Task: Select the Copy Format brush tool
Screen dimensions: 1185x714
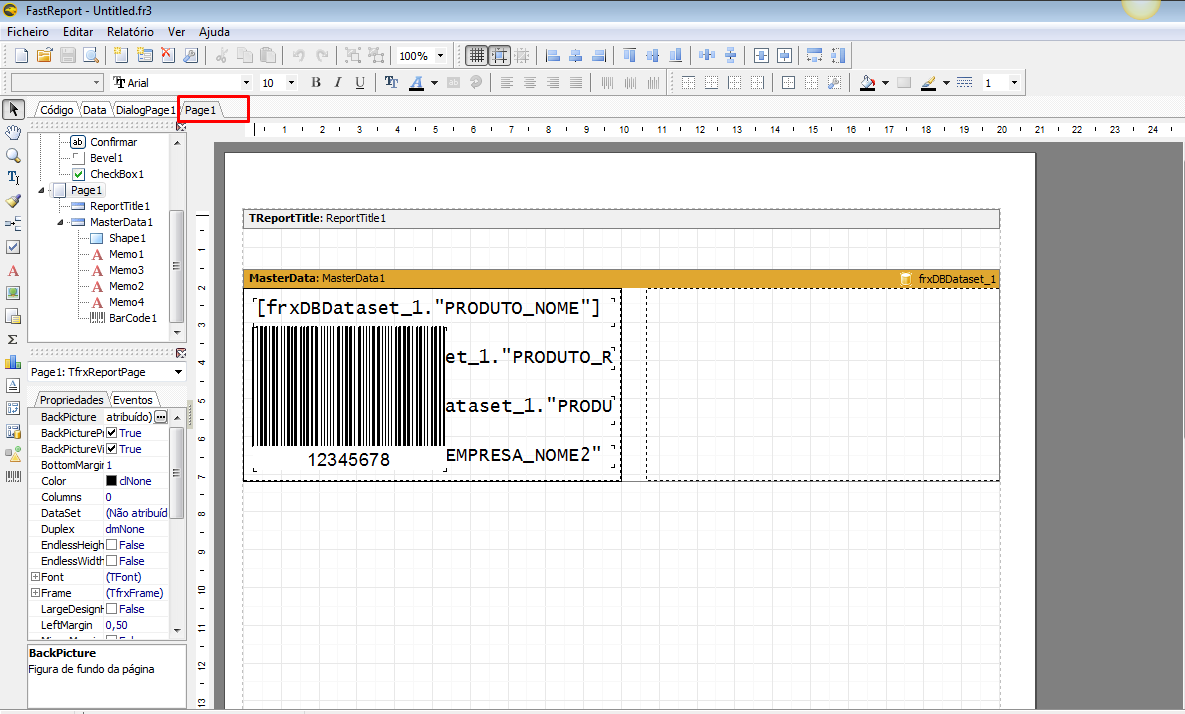Action: 13,201
